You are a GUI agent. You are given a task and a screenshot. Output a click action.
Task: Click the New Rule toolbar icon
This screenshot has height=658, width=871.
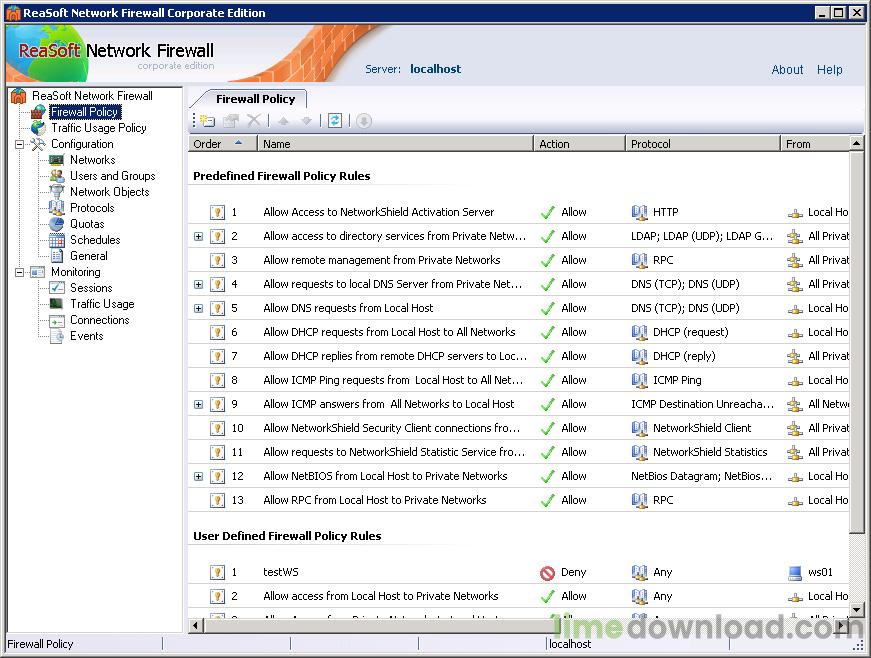(207, 121)
